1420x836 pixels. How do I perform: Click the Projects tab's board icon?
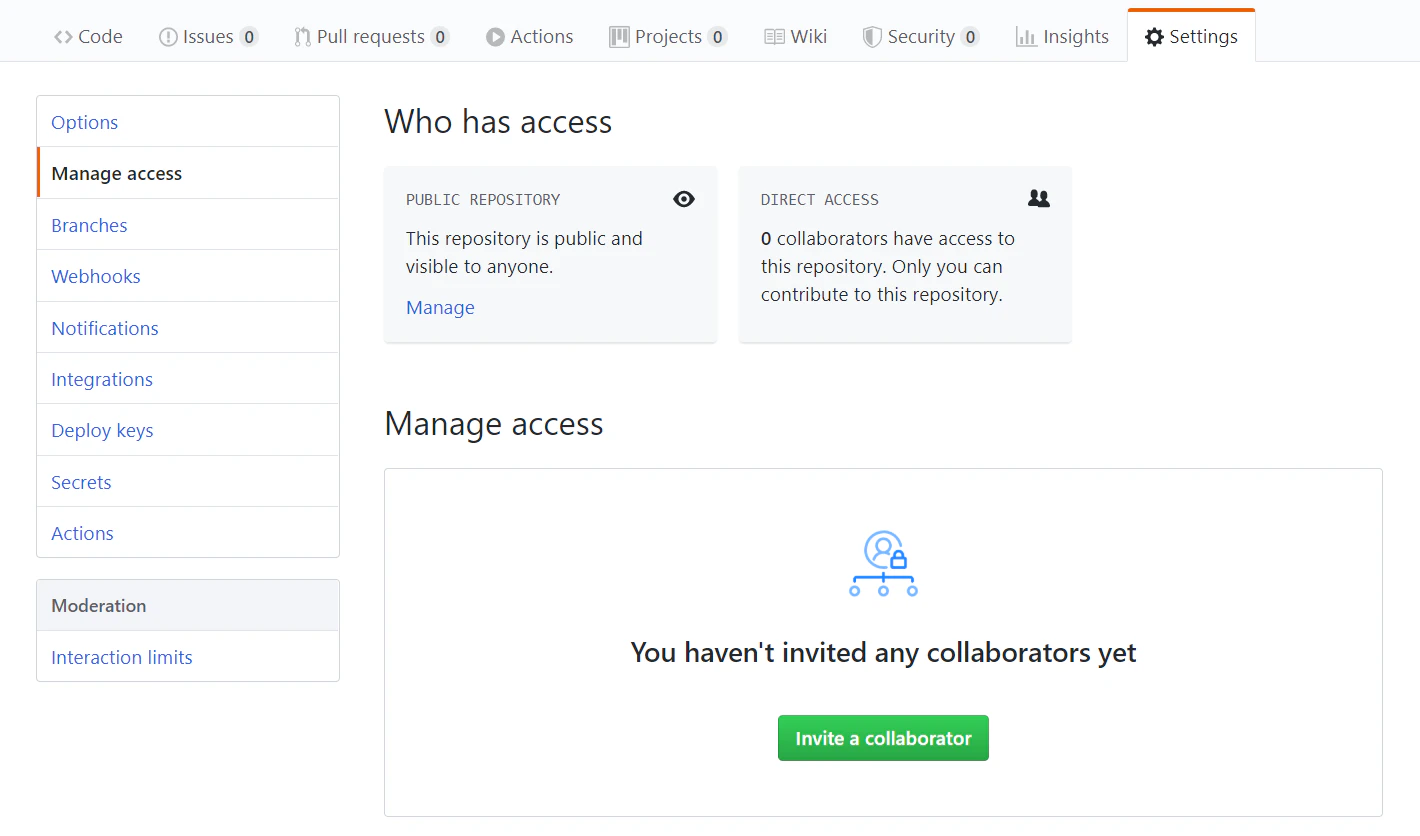pyautogui.click(x=619, y=37)
